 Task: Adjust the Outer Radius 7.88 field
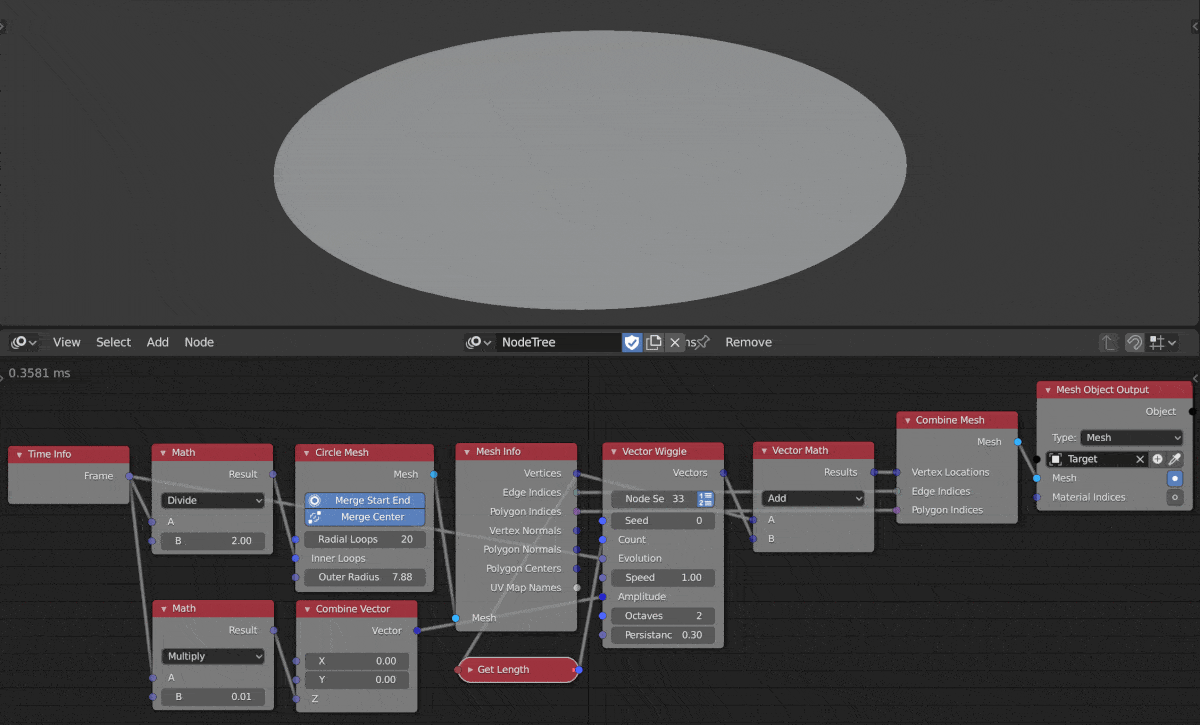pyautogui.click(x=365, y=577)
